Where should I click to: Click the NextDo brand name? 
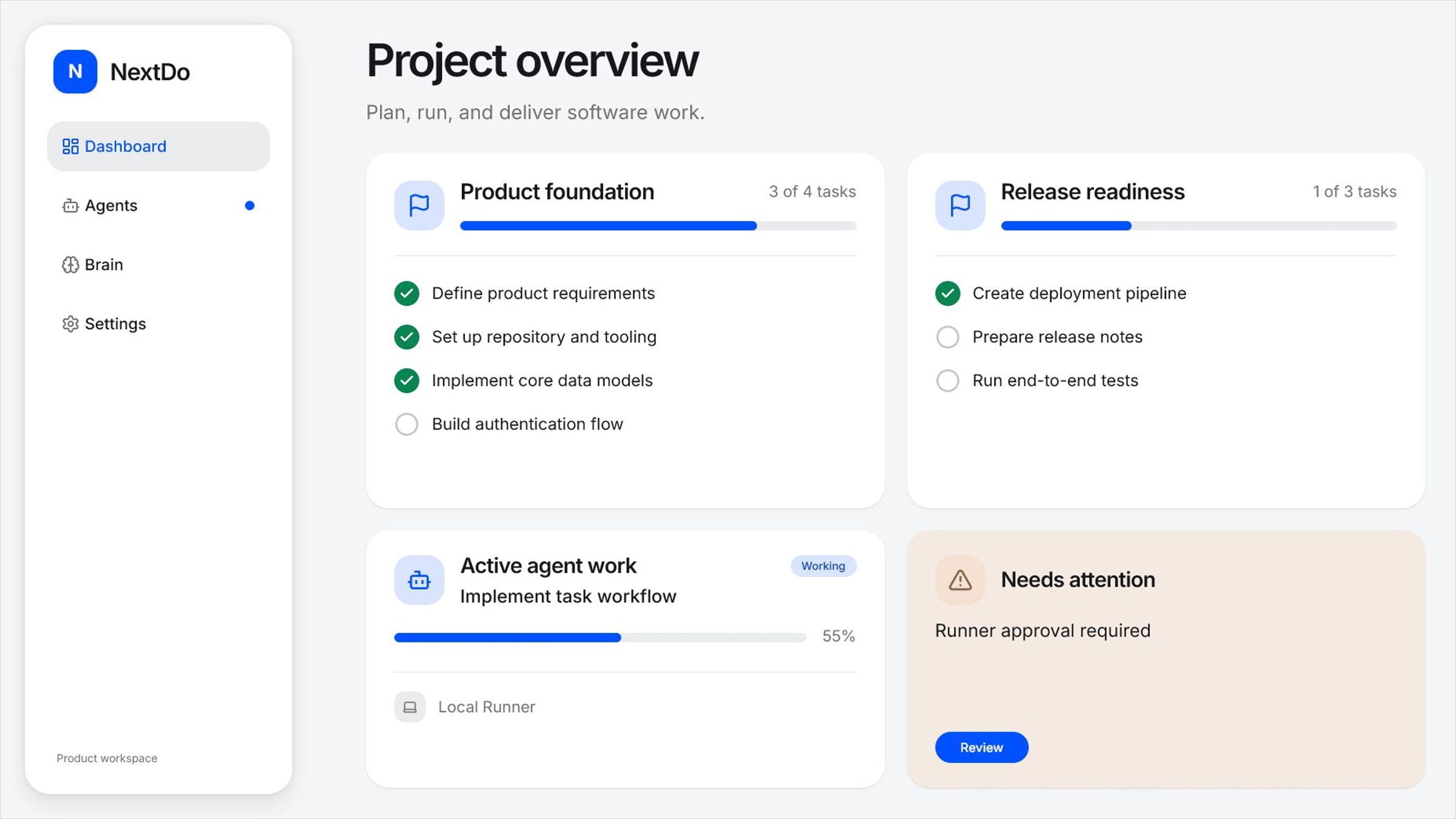coord(150,72)
